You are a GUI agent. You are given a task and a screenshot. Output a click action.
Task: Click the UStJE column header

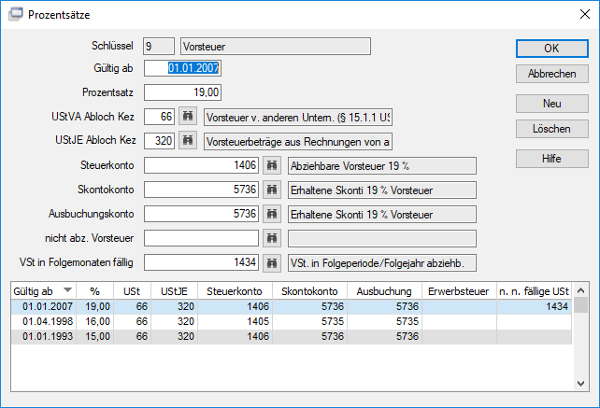coord(174,291)
